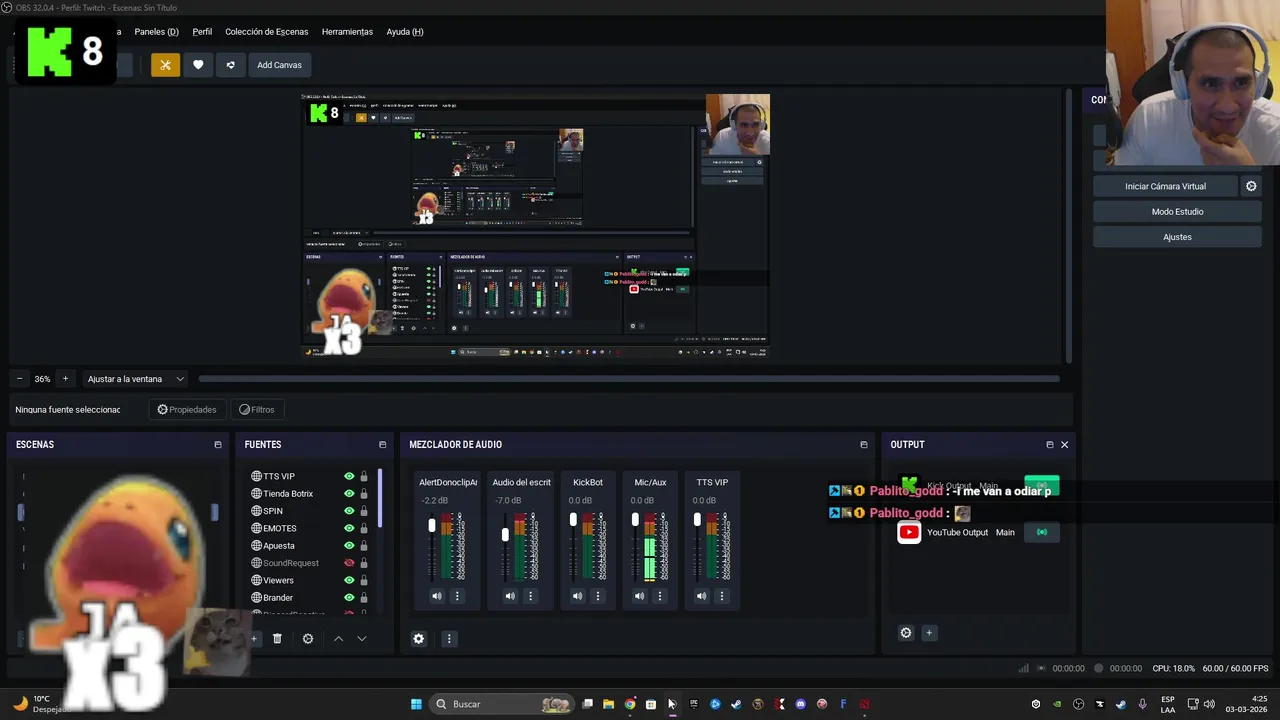Open AlertDonoclipAr channel options menu
The image size is (1280, 720).
pyautogui.click(x=457, y=596)
